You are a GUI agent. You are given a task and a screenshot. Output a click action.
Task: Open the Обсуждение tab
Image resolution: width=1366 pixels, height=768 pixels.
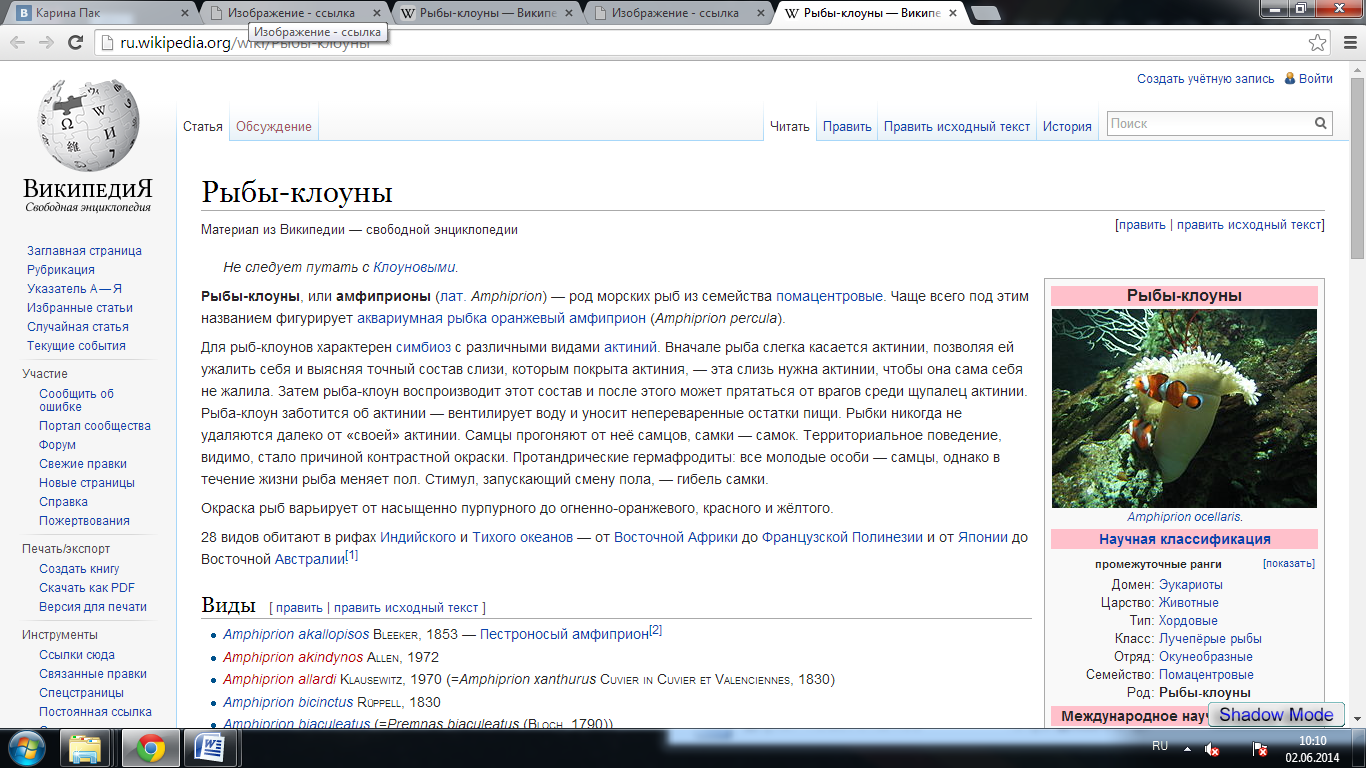pos(274,127)
